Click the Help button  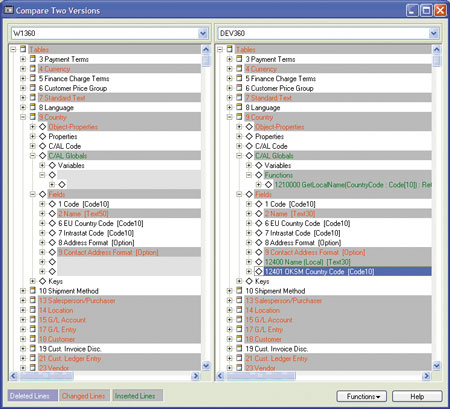[417, 396]
